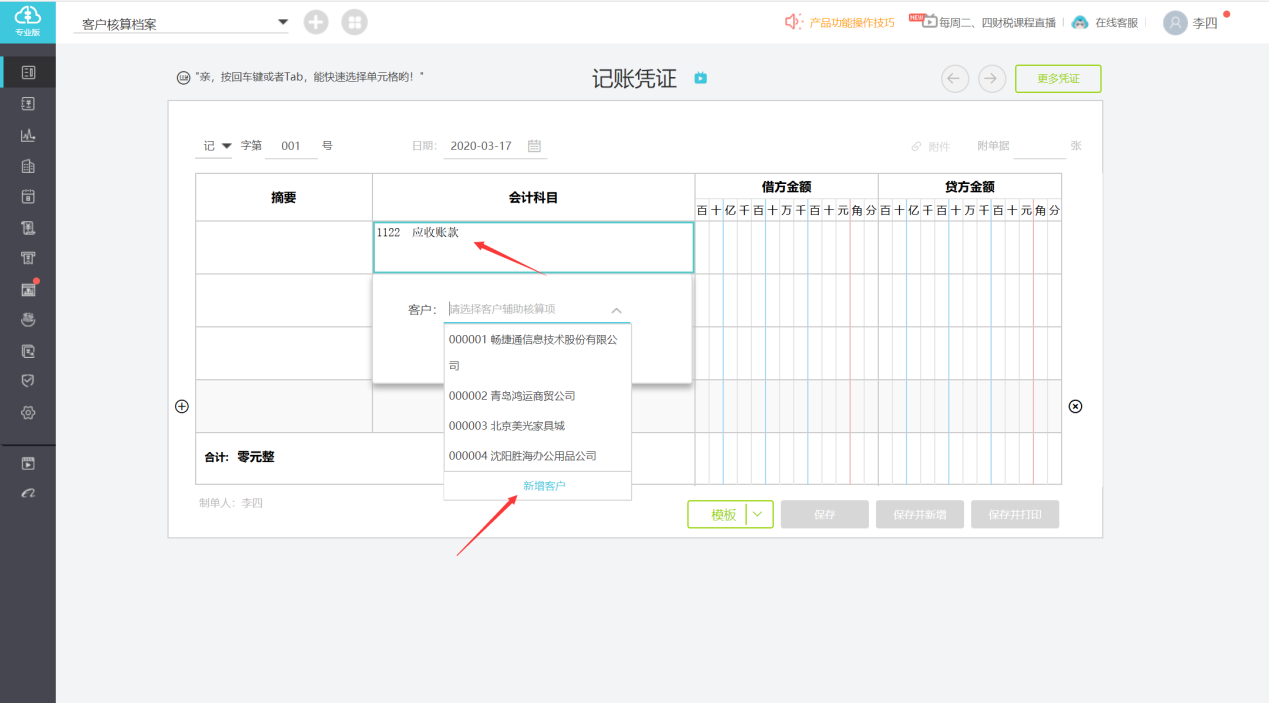The height and width of the screenshot is (703, 1269).
Task: Expand the 客户核算档案 dropdown
Action: click(282, 22)
